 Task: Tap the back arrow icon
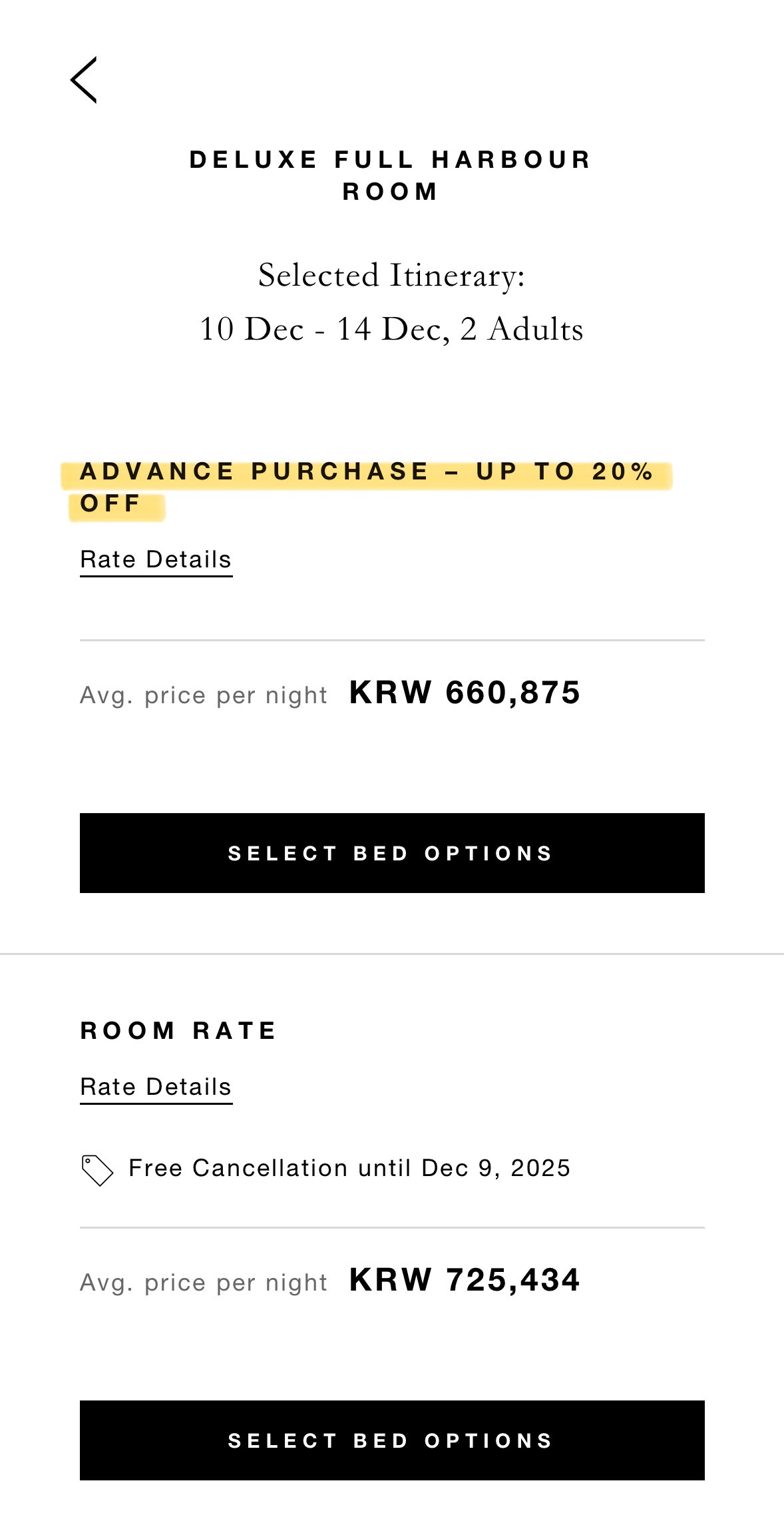[84, 80]
